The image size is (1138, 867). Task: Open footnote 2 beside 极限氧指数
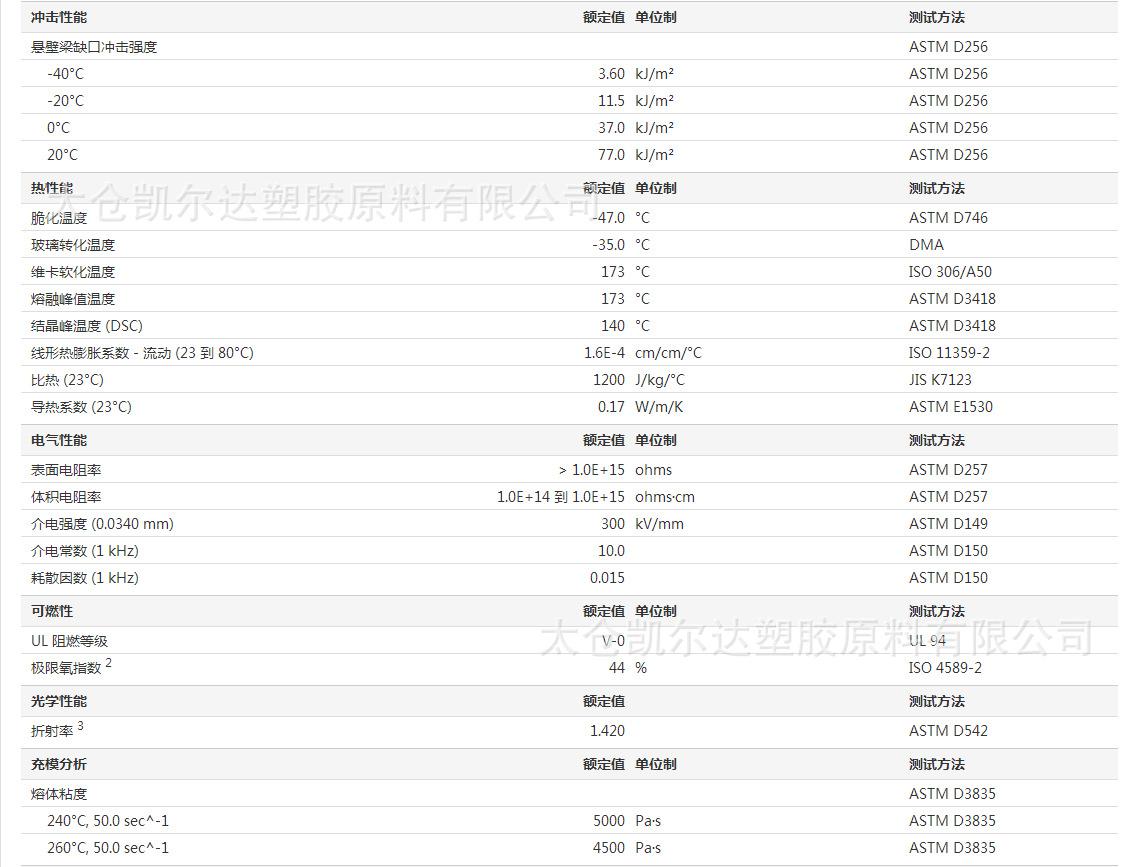pyautogui.click(x=109, y=663)
